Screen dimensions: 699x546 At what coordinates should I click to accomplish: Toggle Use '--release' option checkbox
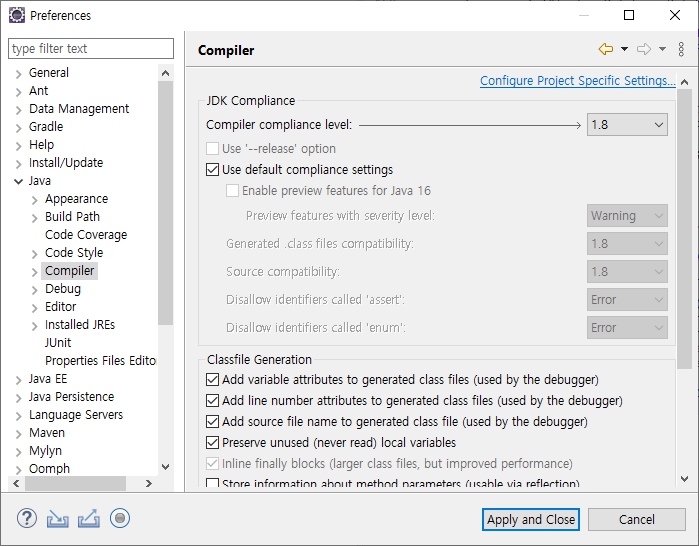pos(213,148)
